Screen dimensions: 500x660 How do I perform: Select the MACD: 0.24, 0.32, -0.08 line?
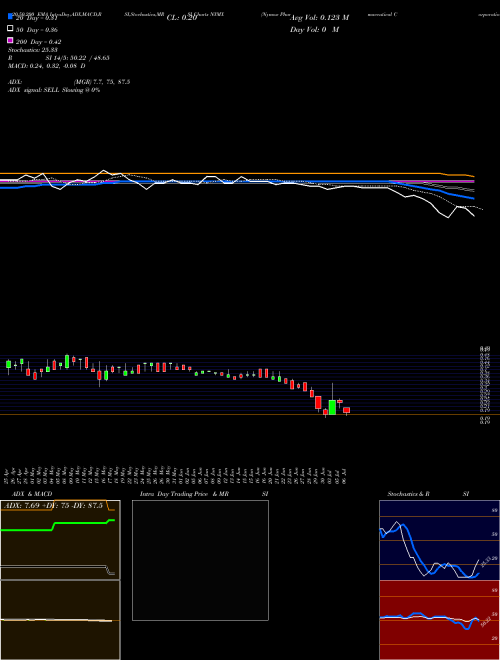tap(47, 66)
